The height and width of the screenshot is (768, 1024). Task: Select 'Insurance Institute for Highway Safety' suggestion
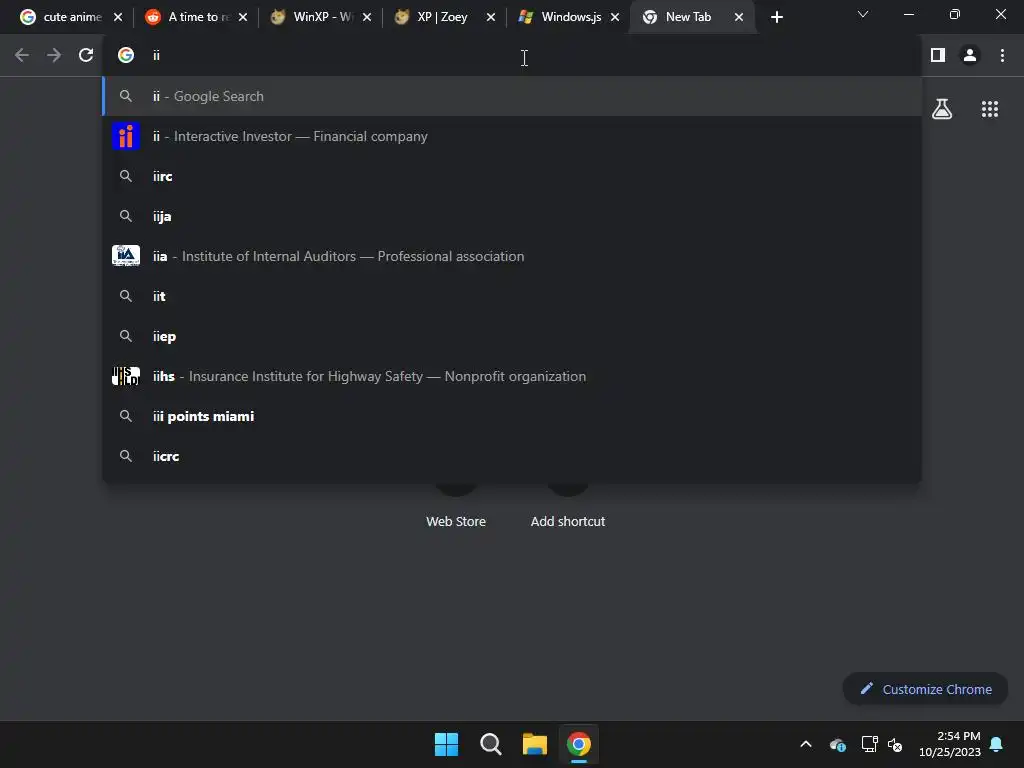[x=512, y=376]
